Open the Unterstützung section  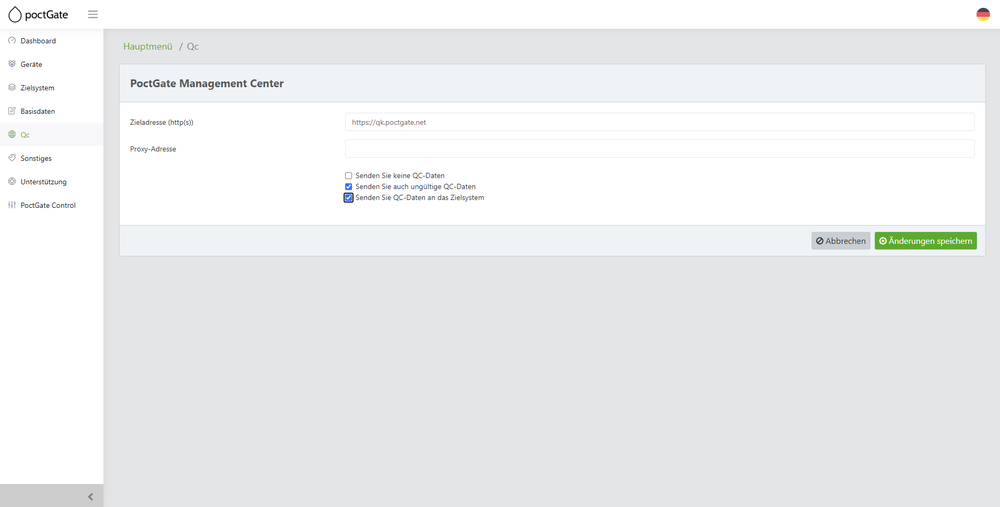point(52,182)
